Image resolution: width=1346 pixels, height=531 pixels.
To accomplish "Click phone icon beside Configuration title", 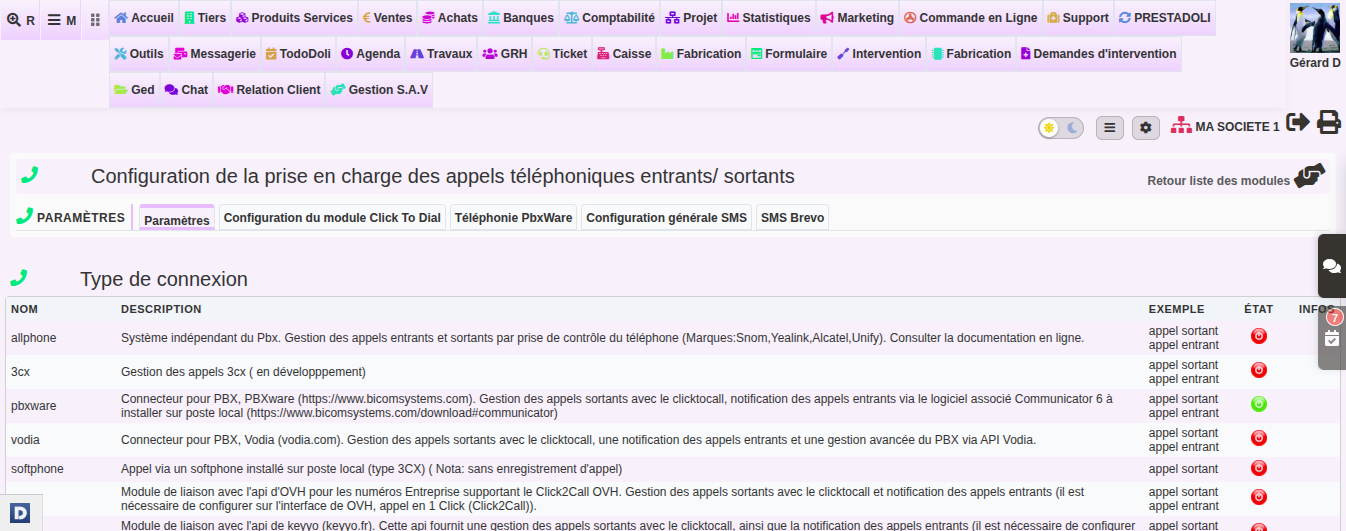I will 30,175.
